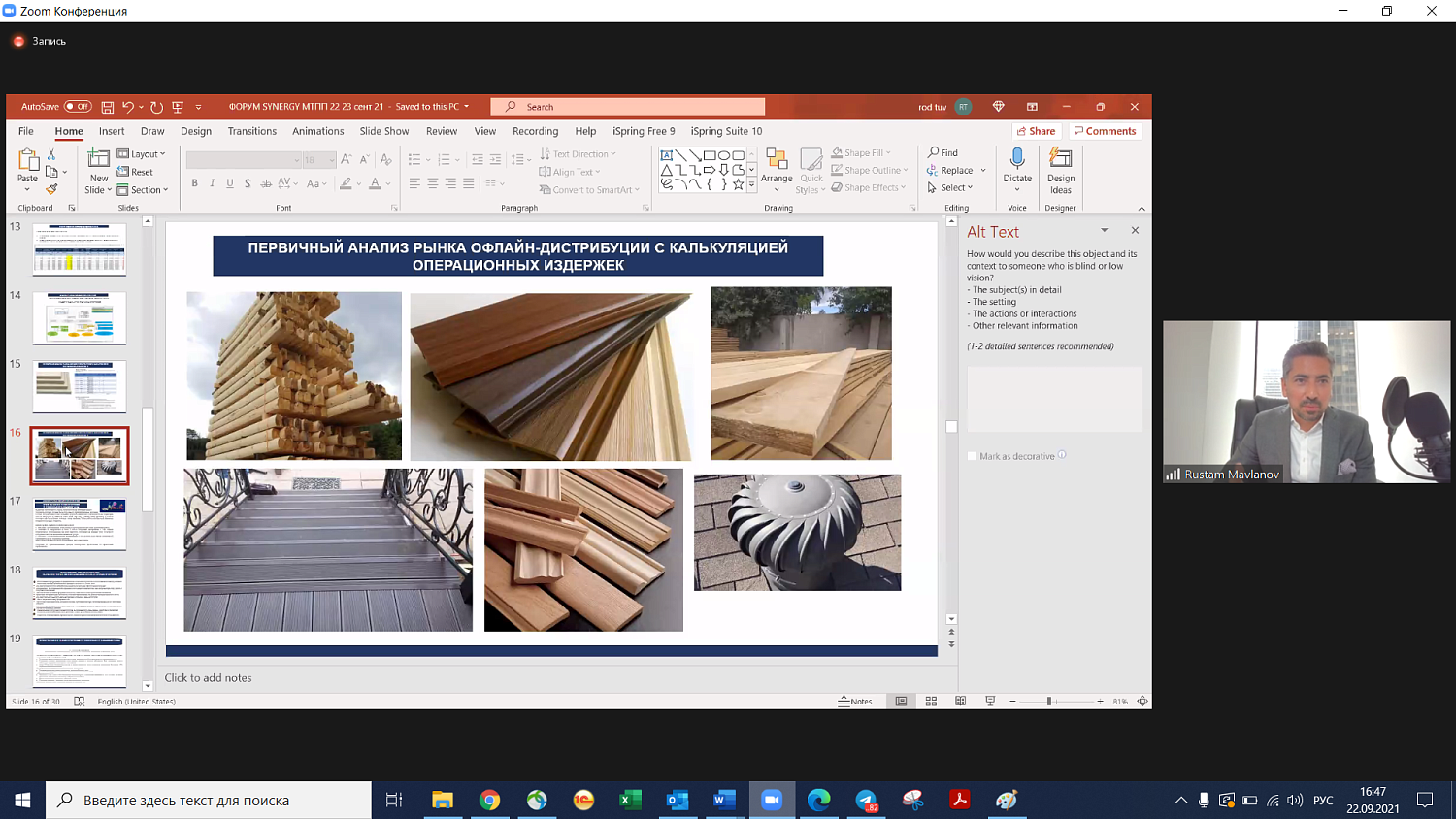Click the Ribbon Display Options icon
The width and height of the screenshot is (1456, 819).
1032,107
